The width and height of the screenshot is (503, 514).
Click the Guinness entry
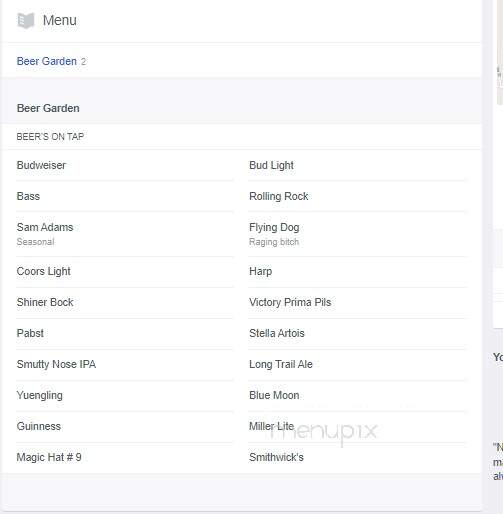coord(39,426)
